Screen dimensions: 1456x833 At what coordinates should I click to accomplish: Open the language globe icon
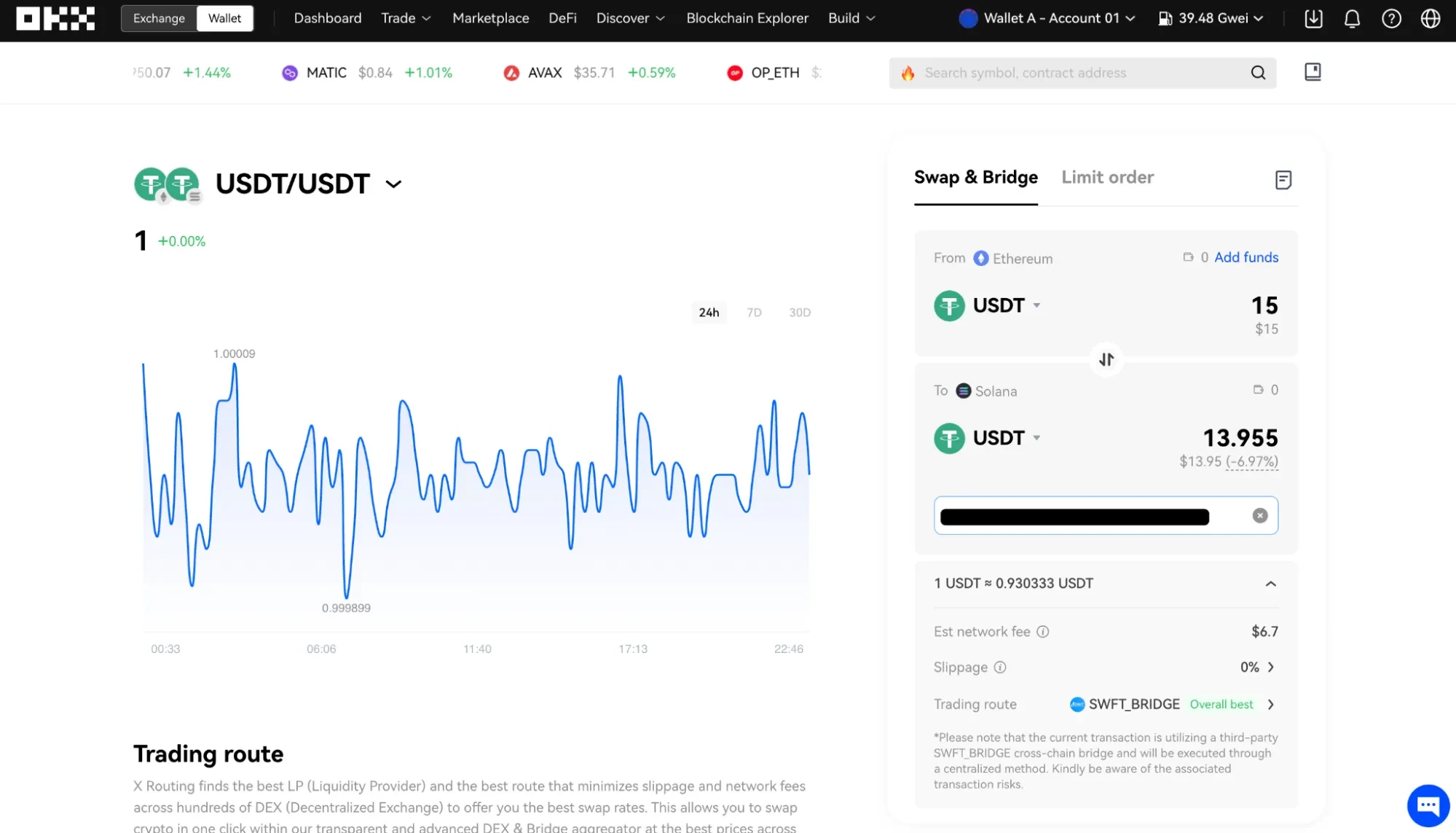tap(1431, 18)
